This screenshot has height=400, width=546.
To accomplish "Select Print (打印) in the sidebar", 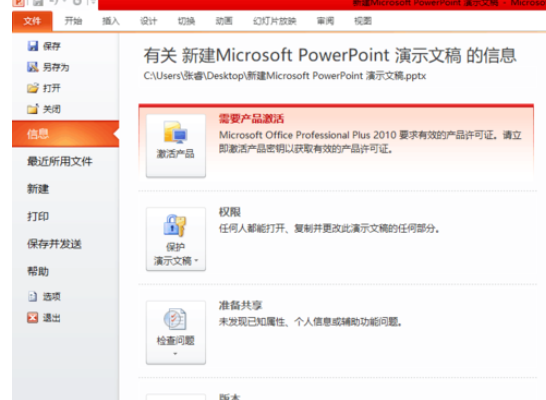I will [38, 217].
